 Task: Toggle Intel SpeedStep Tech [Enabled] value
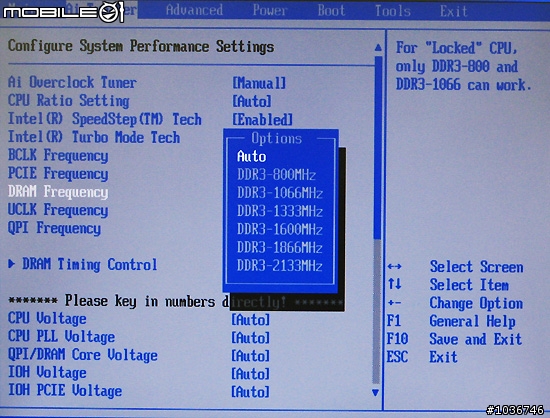pyautogui.click(x=262, y=120)
